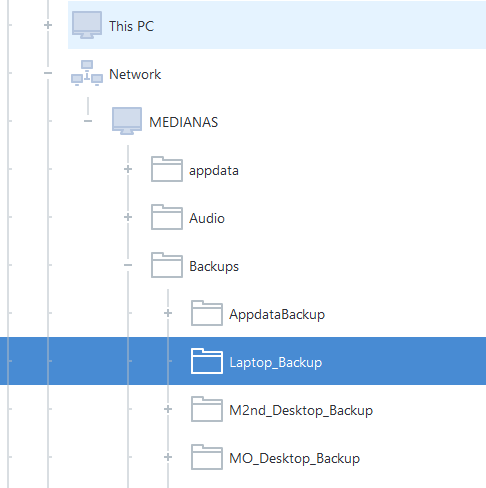Screen dimensions: 486x488
Task: Select the M2nd_Desktop_Backup folder name
Action: pyautogui.click(x=301, y=411)
